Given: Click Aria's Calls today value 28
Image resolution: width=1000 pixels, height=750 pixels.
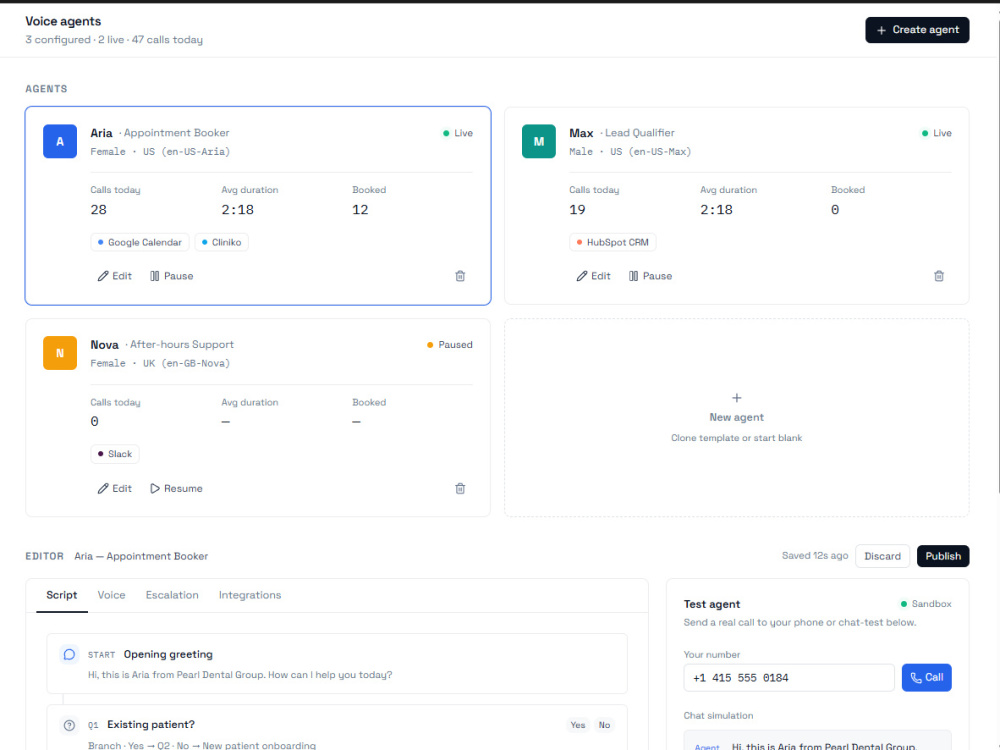Looking at the screenshot, I should pos(99,210).
